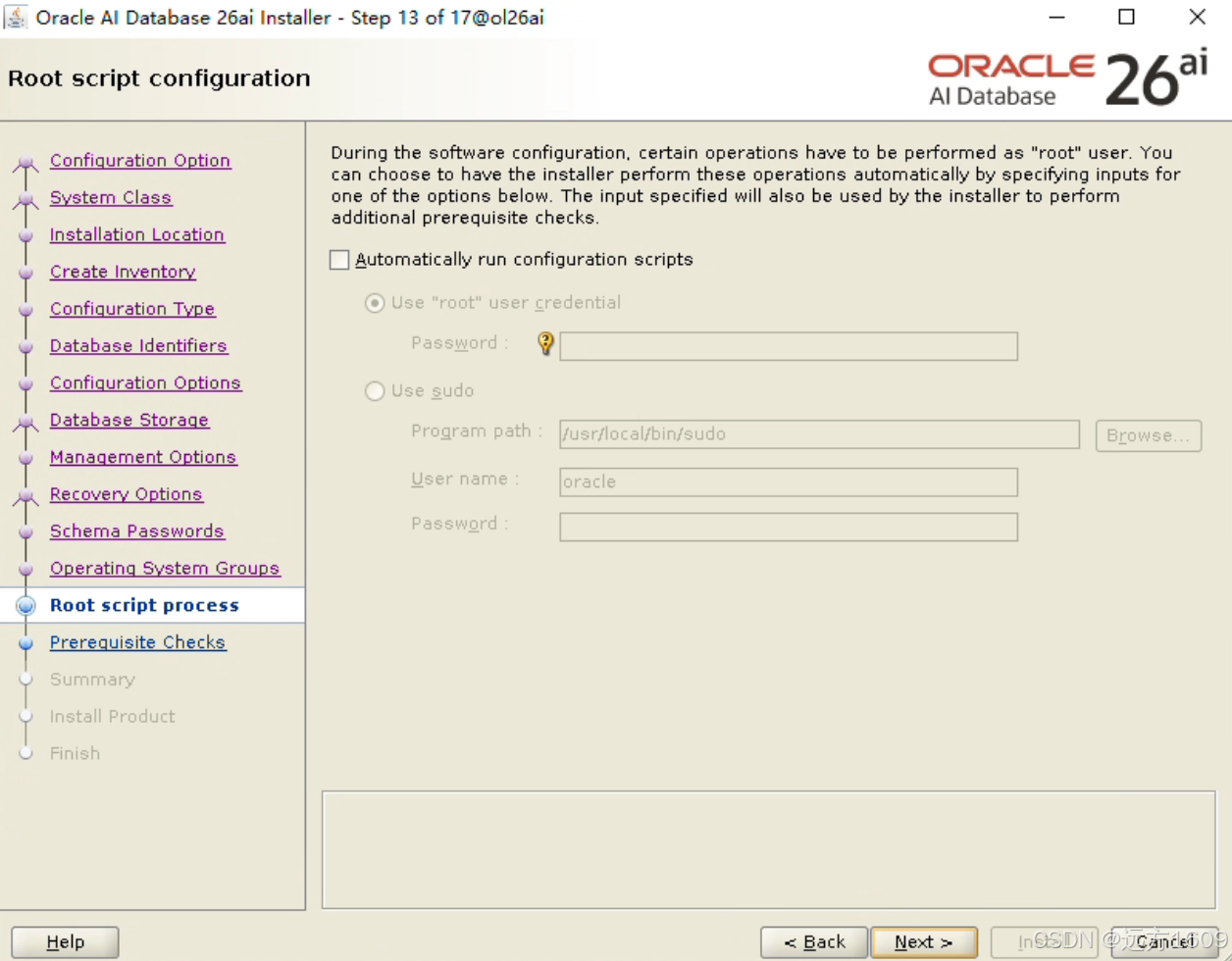1232x961 pixels.
Task: Click the Root script process step bullet icon
Action: 26,606
